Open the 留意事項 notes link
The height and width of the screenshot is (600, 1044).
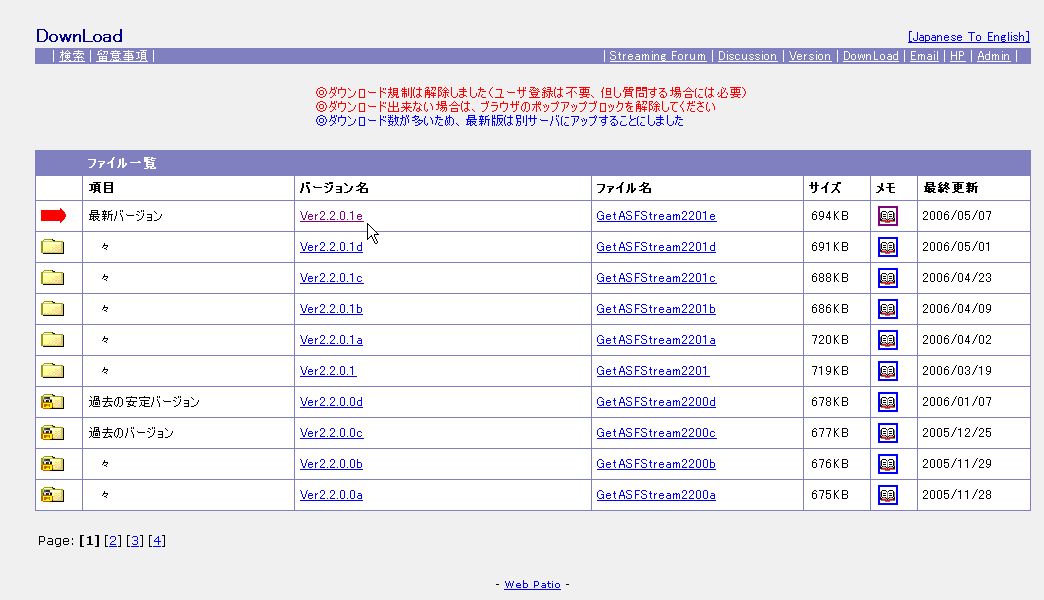click(x=123, y=56)
